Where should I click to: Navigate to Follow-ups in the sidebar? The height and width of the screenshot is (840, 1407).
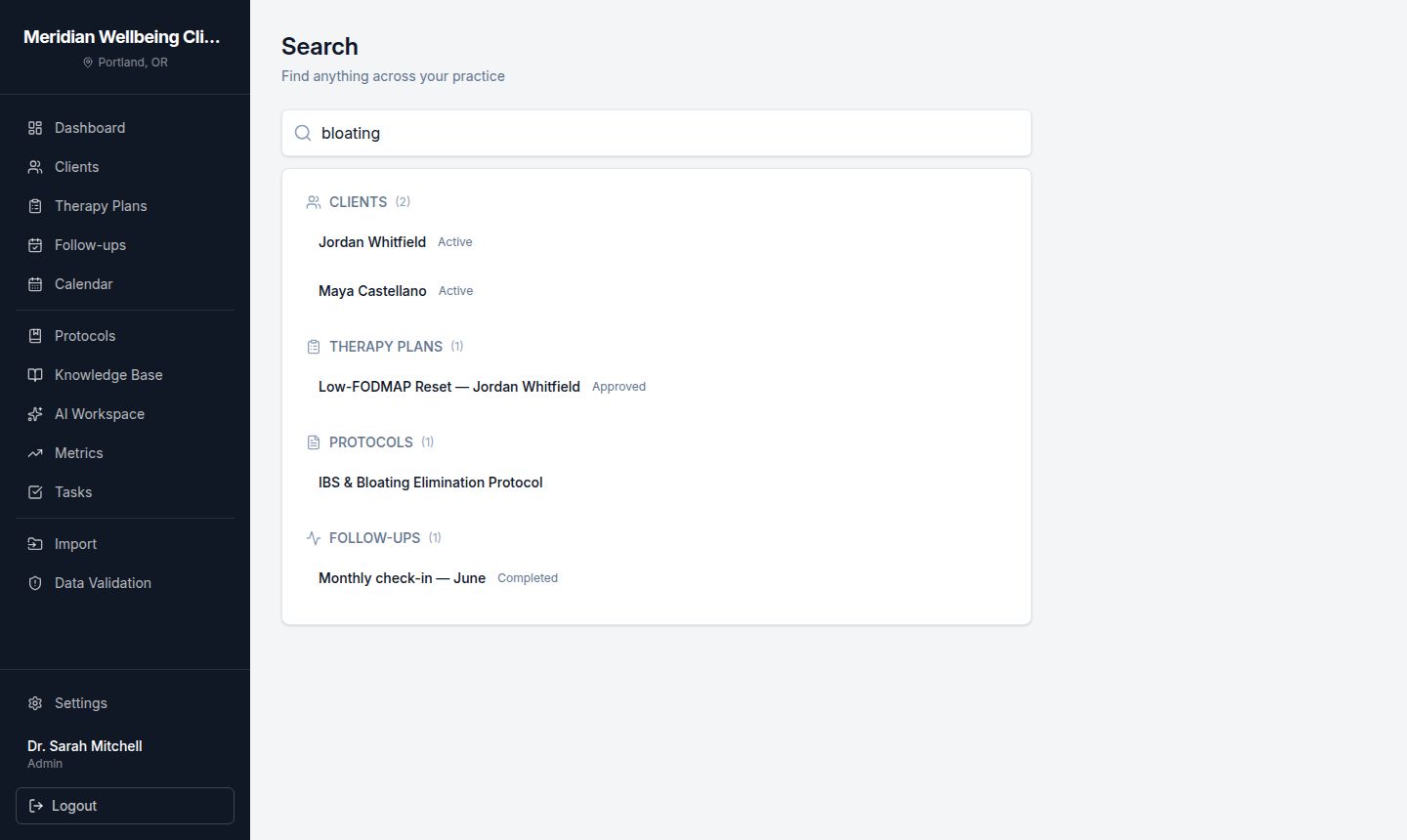click(x=125, y=245)
